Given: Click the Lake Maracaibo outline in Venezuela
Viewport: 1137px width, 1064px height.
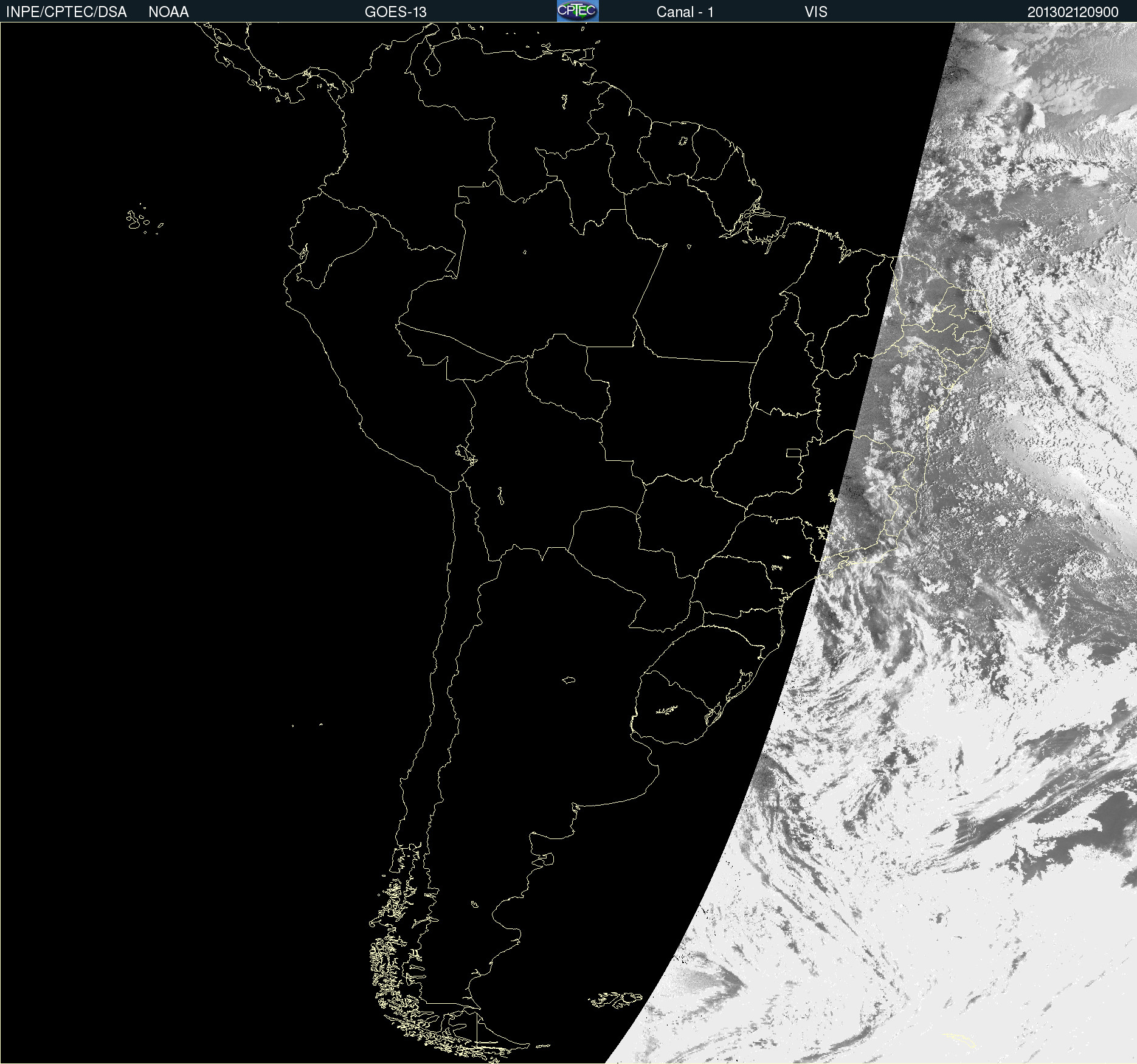Looking at the screenshot, I should 432,61.
